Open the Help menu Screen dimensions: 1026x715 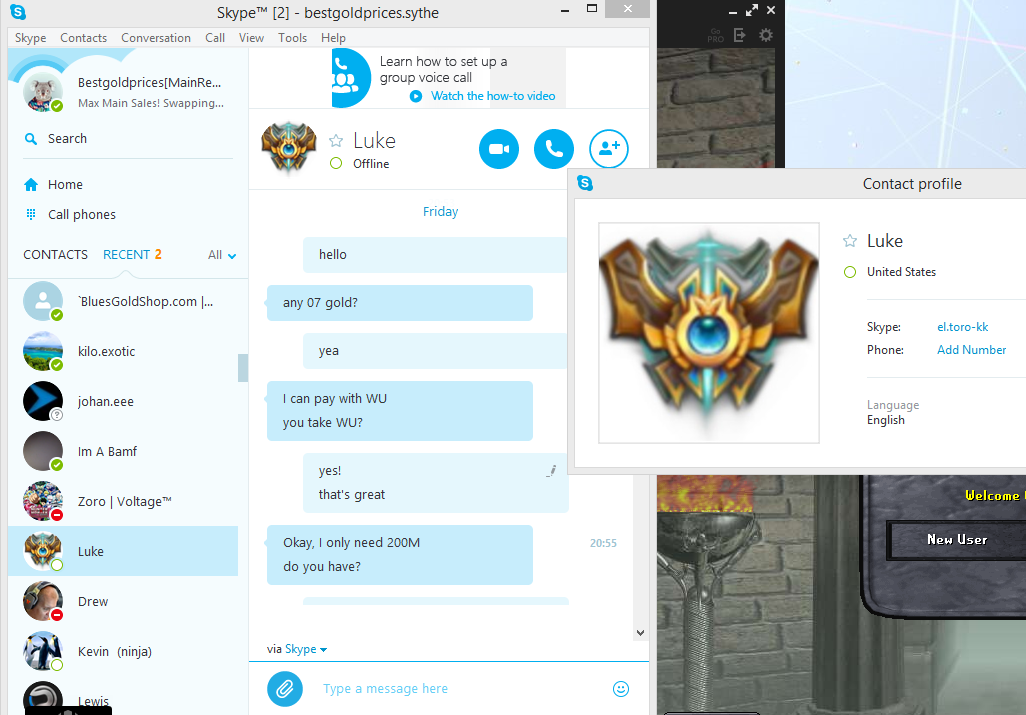333,38
